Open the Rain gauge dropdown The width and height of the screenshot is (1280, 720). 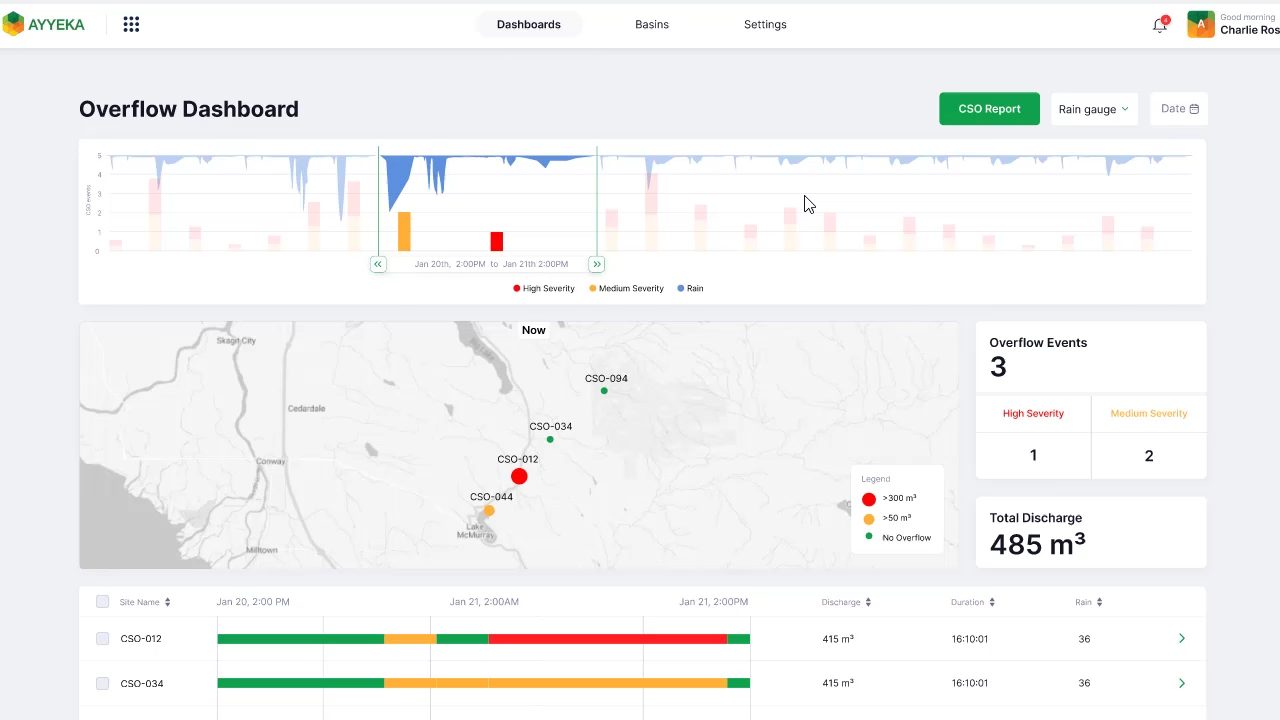tap(1094, 108)
